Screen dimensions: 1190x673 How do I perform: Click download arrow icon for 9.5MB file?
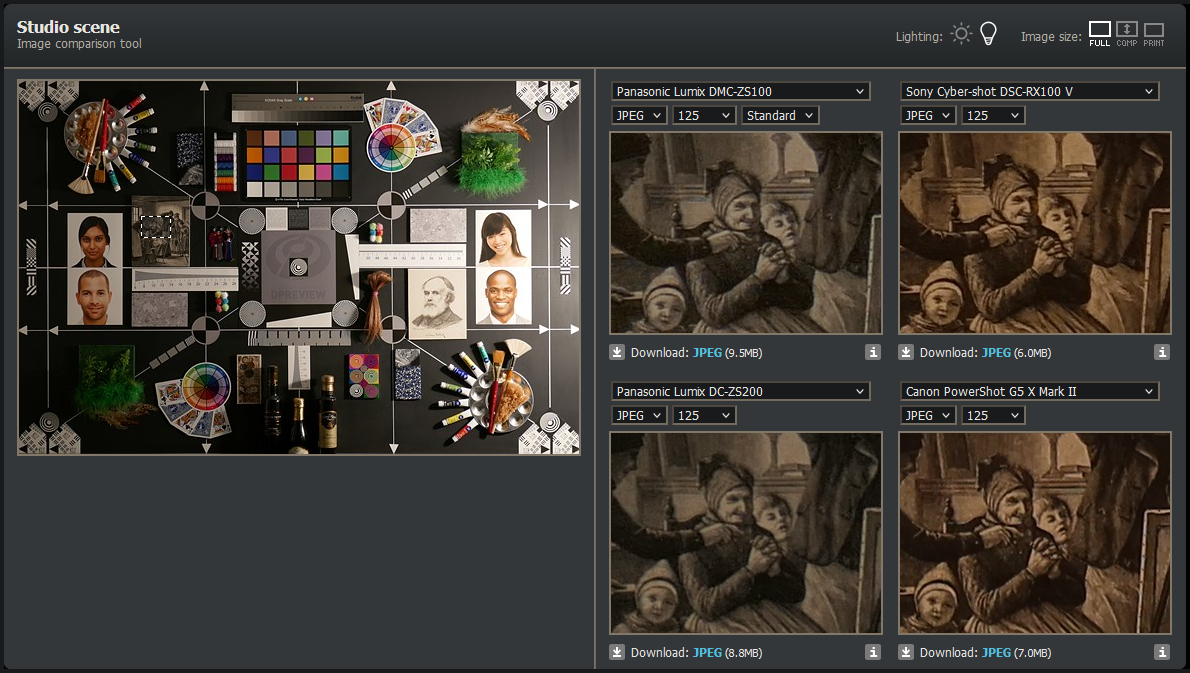[x=617, y=352]
